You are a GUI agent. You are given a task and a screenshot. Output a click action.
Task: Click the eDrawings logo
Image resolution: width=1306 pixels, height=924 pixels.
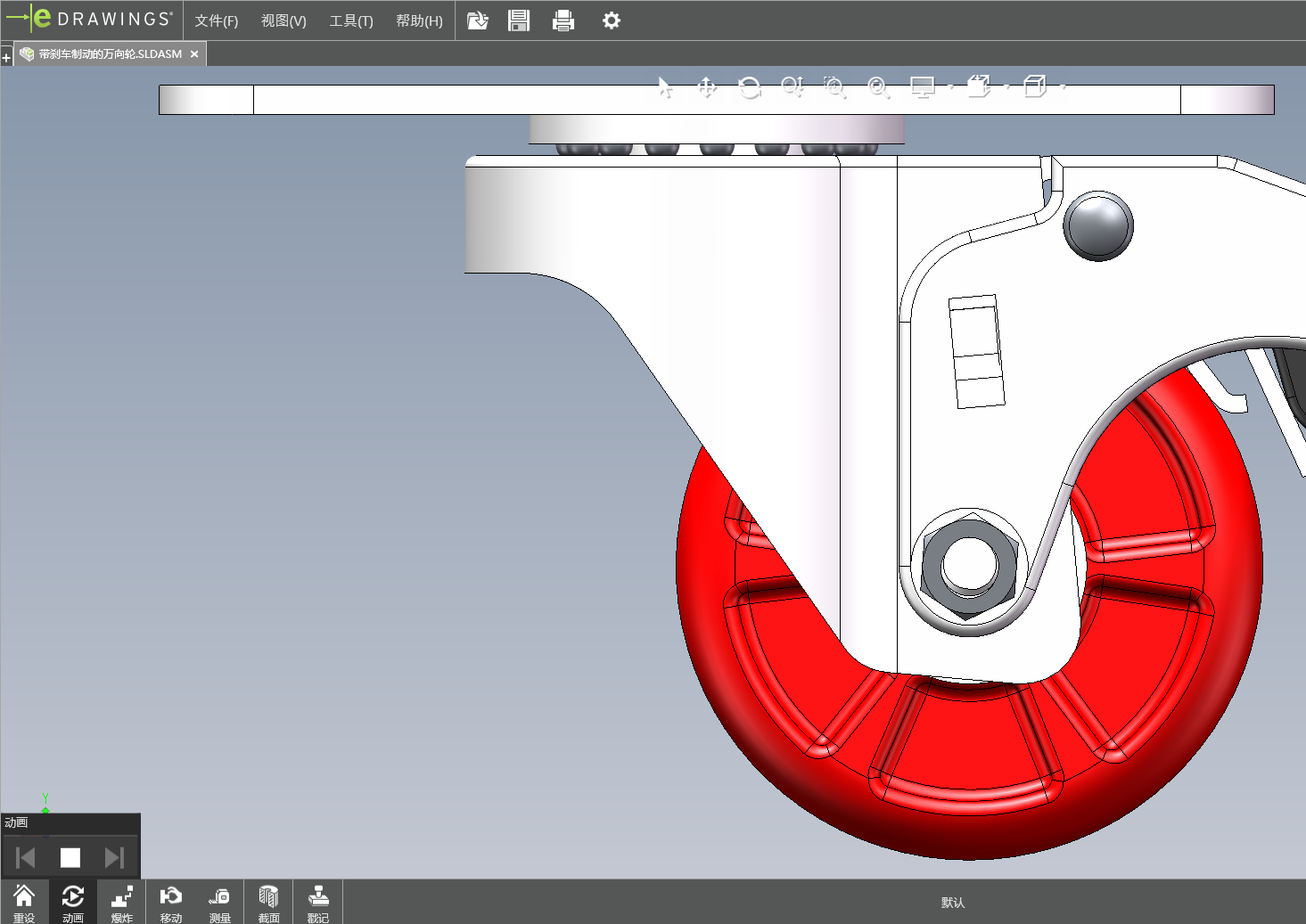tap(89, 19)
